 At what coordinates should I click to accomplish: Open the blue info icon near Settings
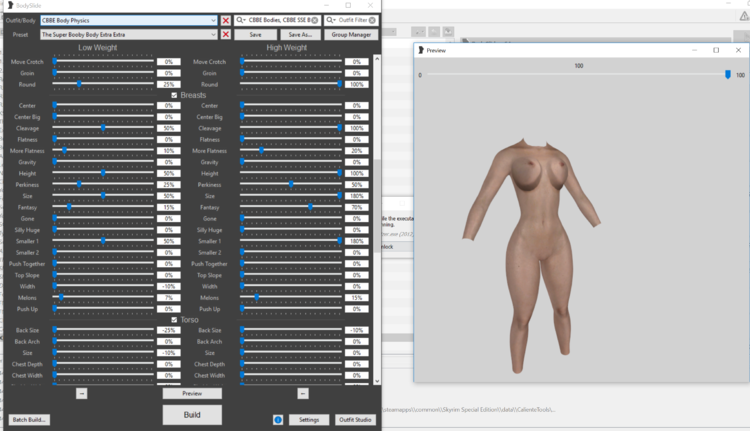coord(278,420)
